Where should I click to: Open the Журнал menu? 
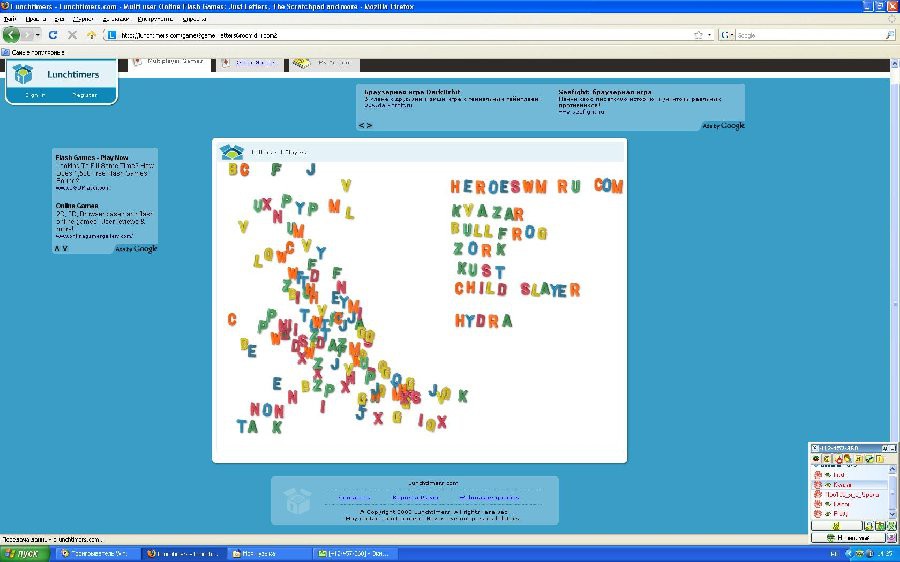click(x=83, y=19)
